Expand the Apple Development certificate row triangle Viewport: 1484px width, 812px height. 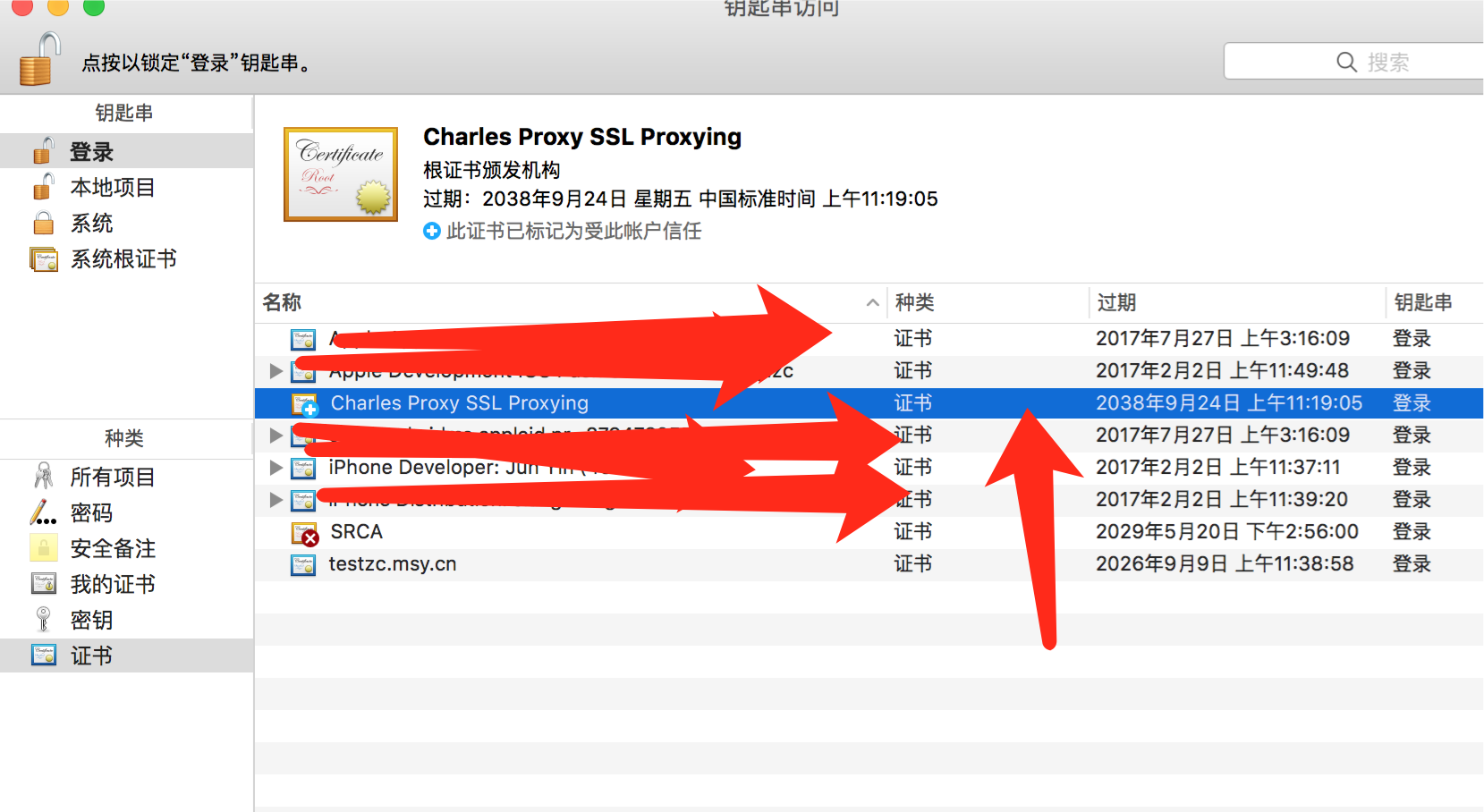point(276,370)
